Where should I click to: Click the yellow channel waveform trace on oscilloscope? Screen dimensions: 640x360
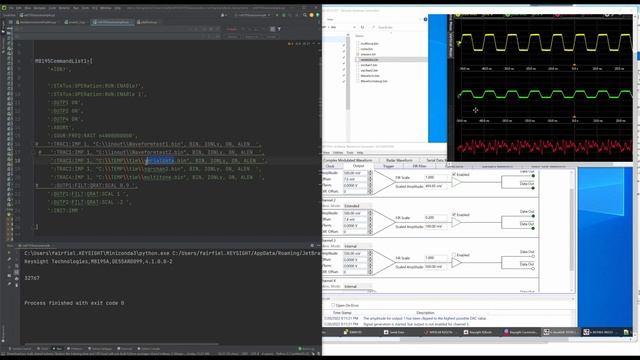[x=545, y=42]
